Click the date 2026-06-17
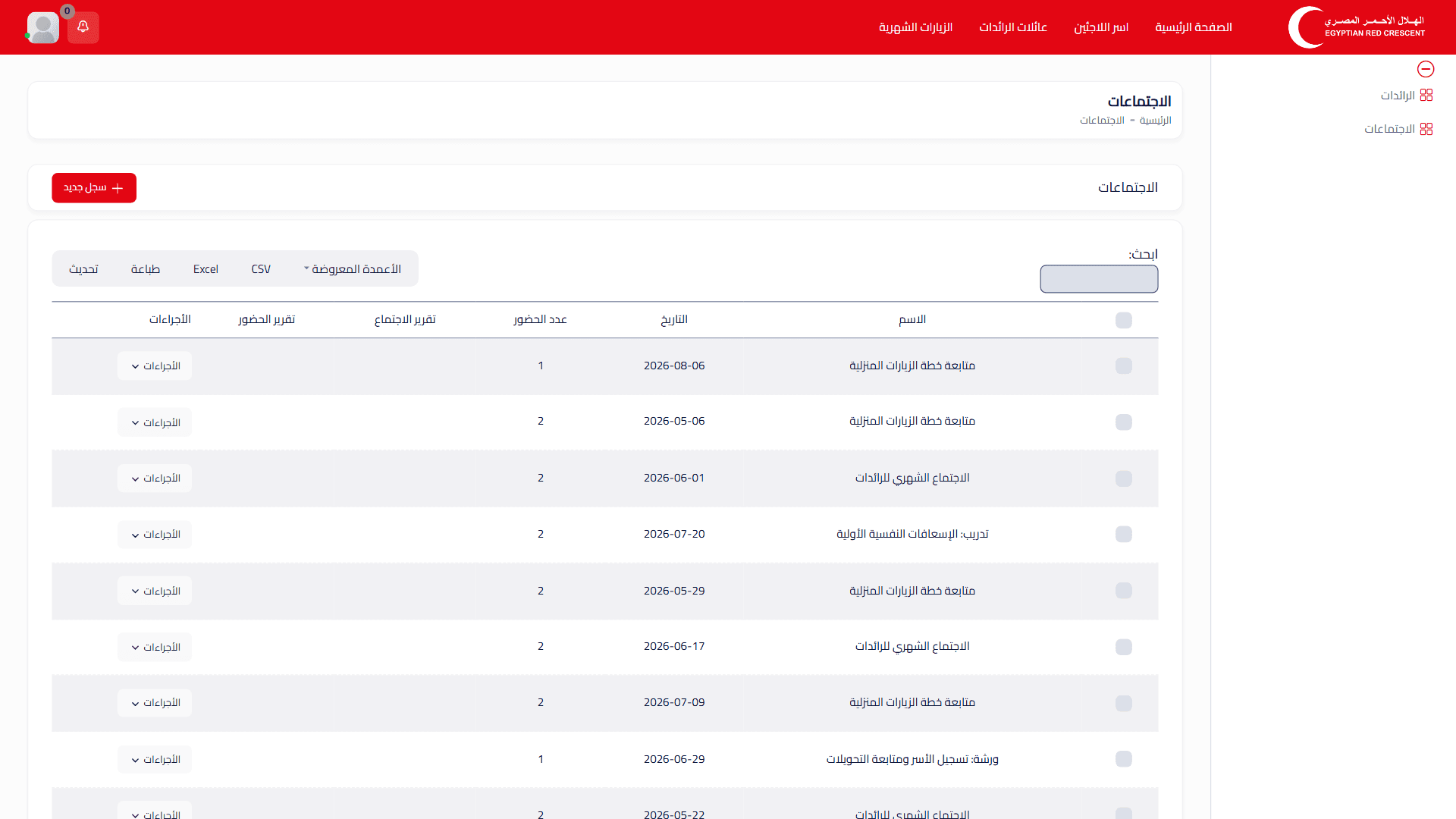The image size is (1456, 819). pyautogui.click(x=674, y=646)
